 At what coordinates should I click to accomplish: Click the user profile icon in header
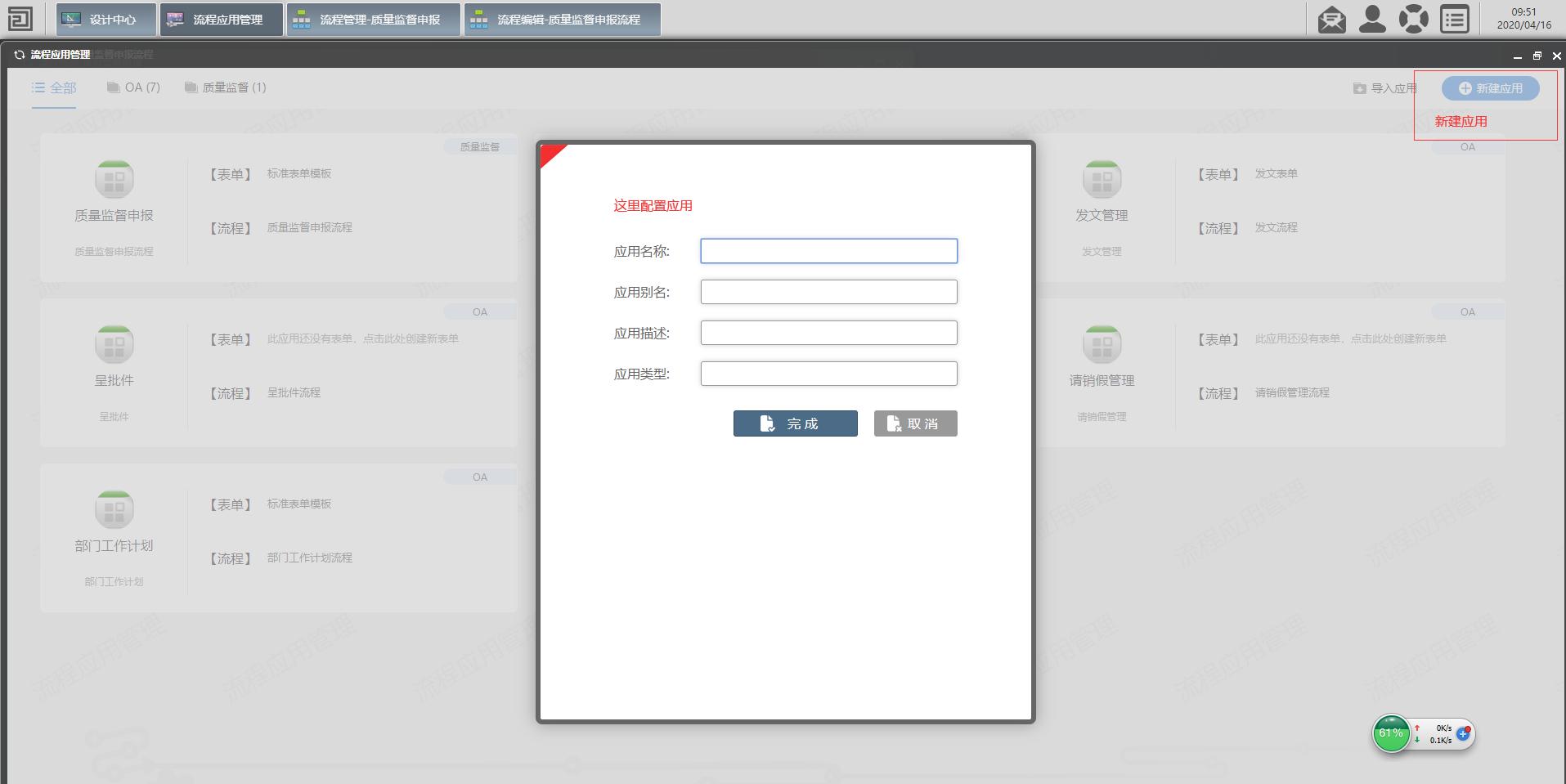[1373, 19]
